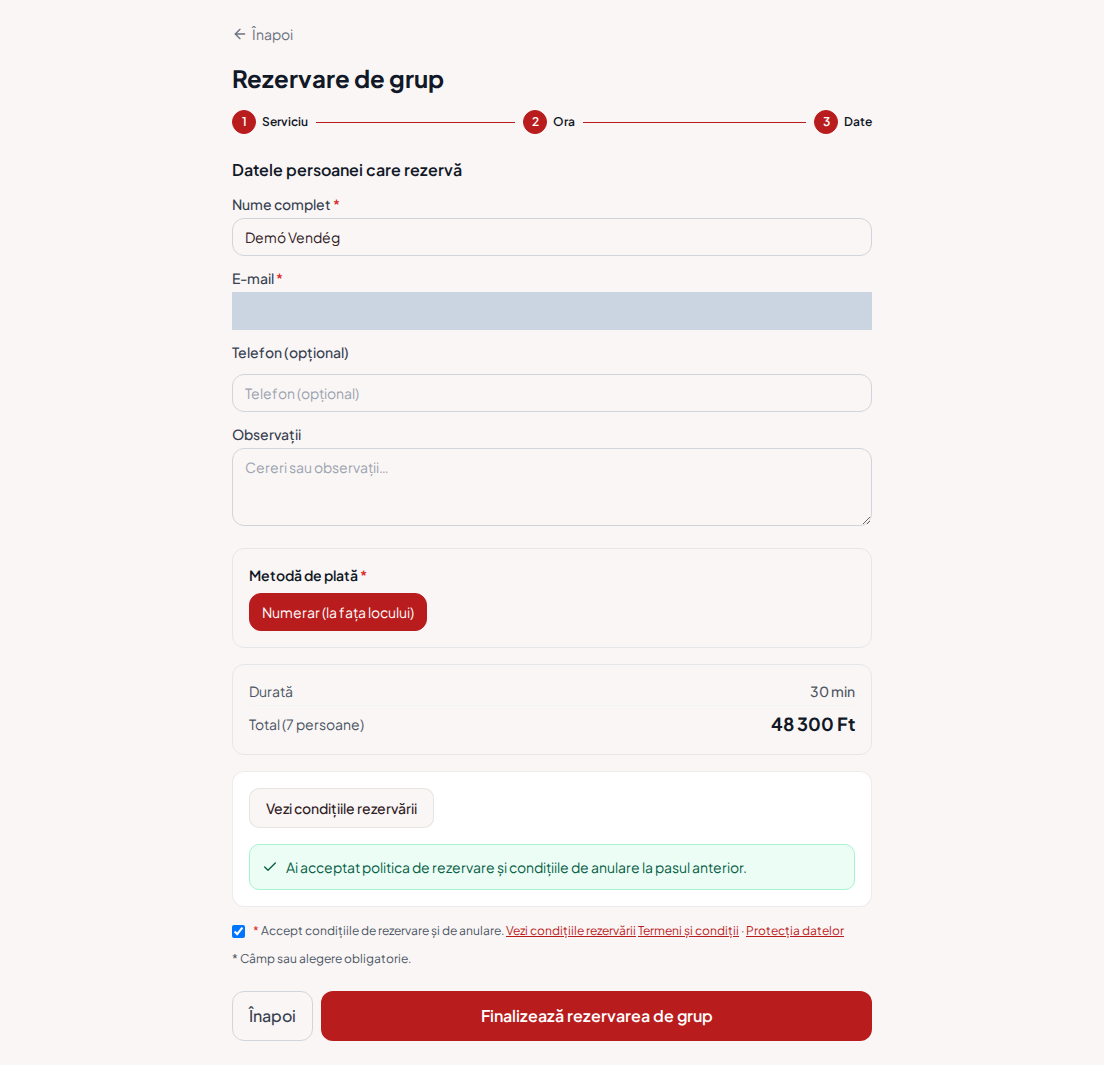Click the green checkmark in acceptance notice
1104x1065 pixels.
pyautogui.click(x=270, y=867)
